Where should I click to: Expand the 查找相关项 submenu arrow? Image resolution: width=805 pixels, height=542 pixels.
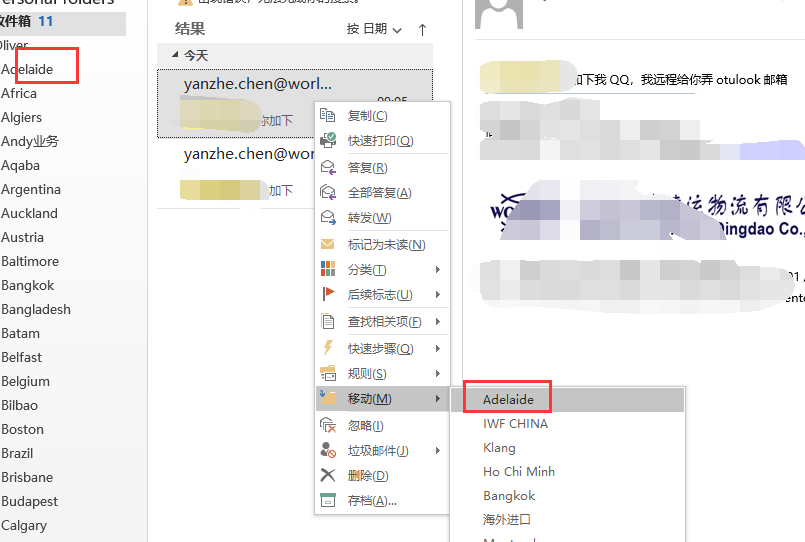(437, 321)
